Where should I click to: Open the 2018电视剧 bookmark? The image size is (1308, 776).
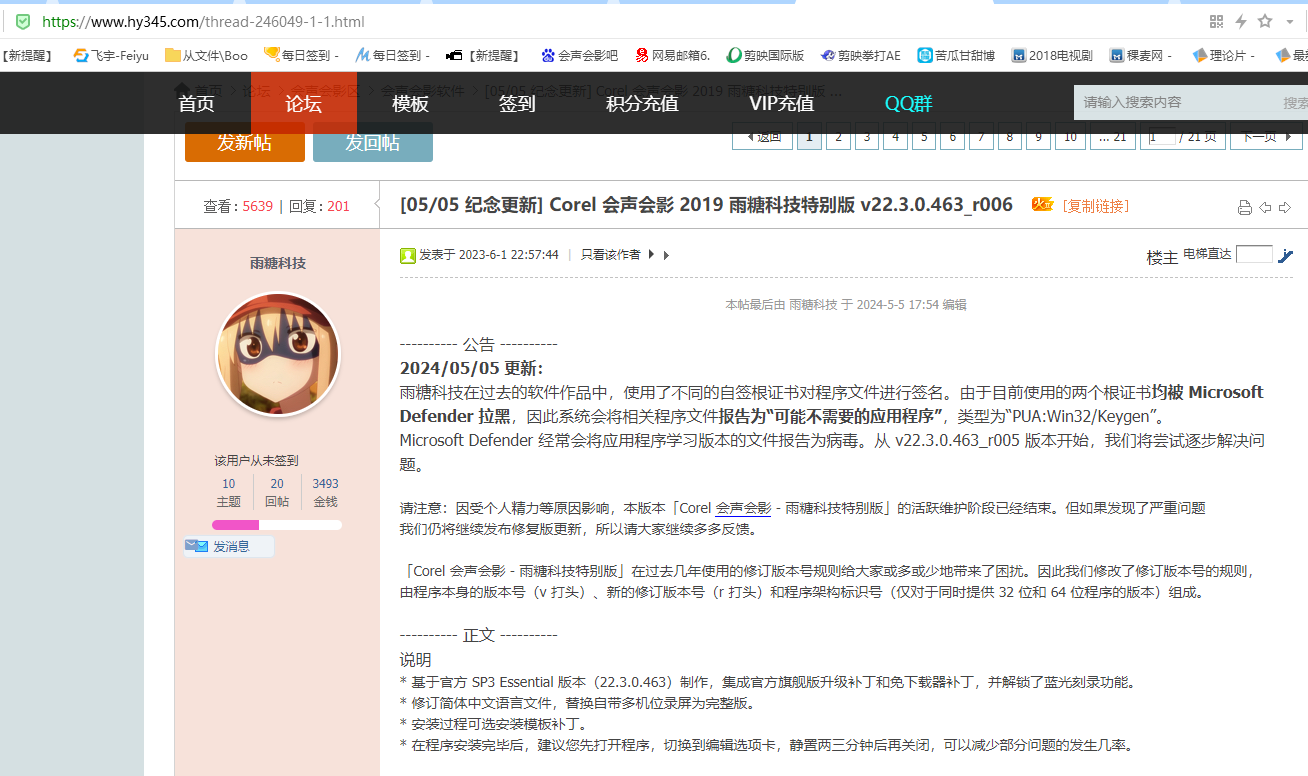(x=1052, y=55)
